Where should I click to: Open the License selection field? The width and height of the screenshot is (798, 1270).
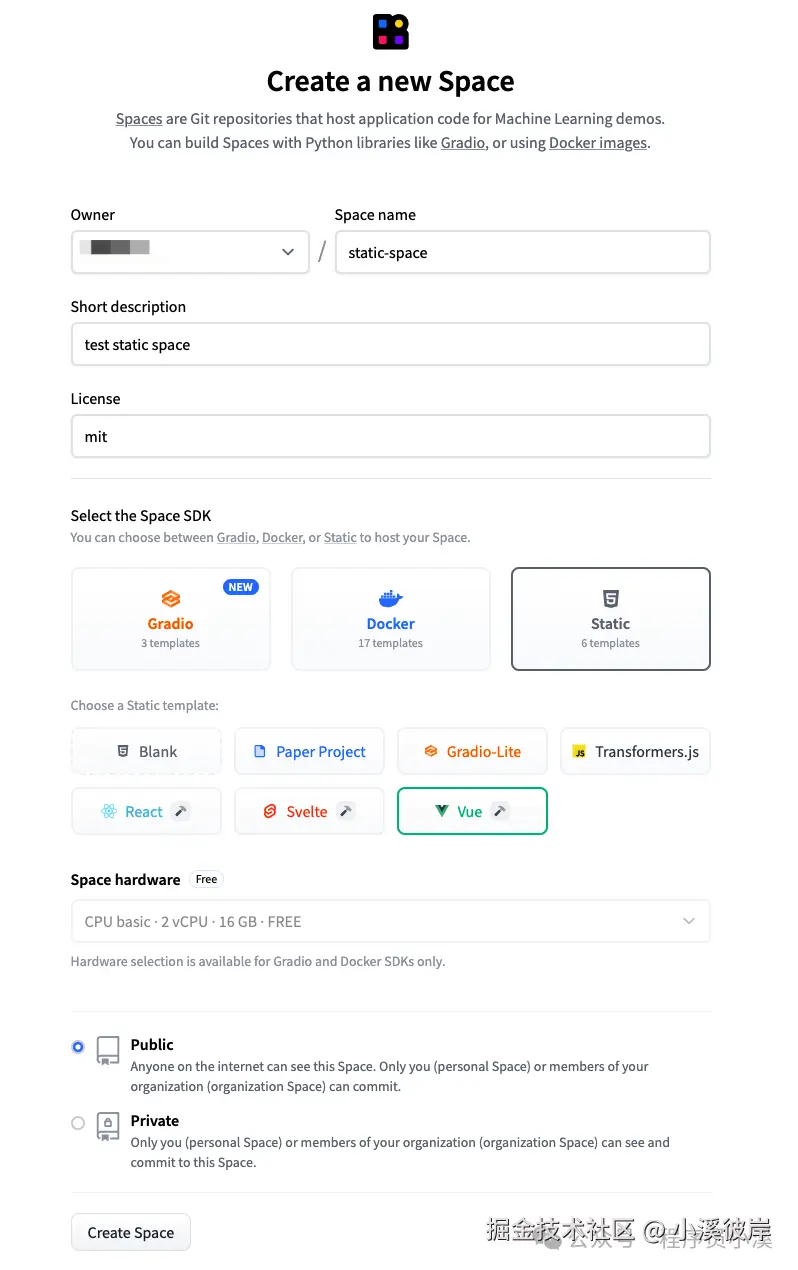[390, 436]
